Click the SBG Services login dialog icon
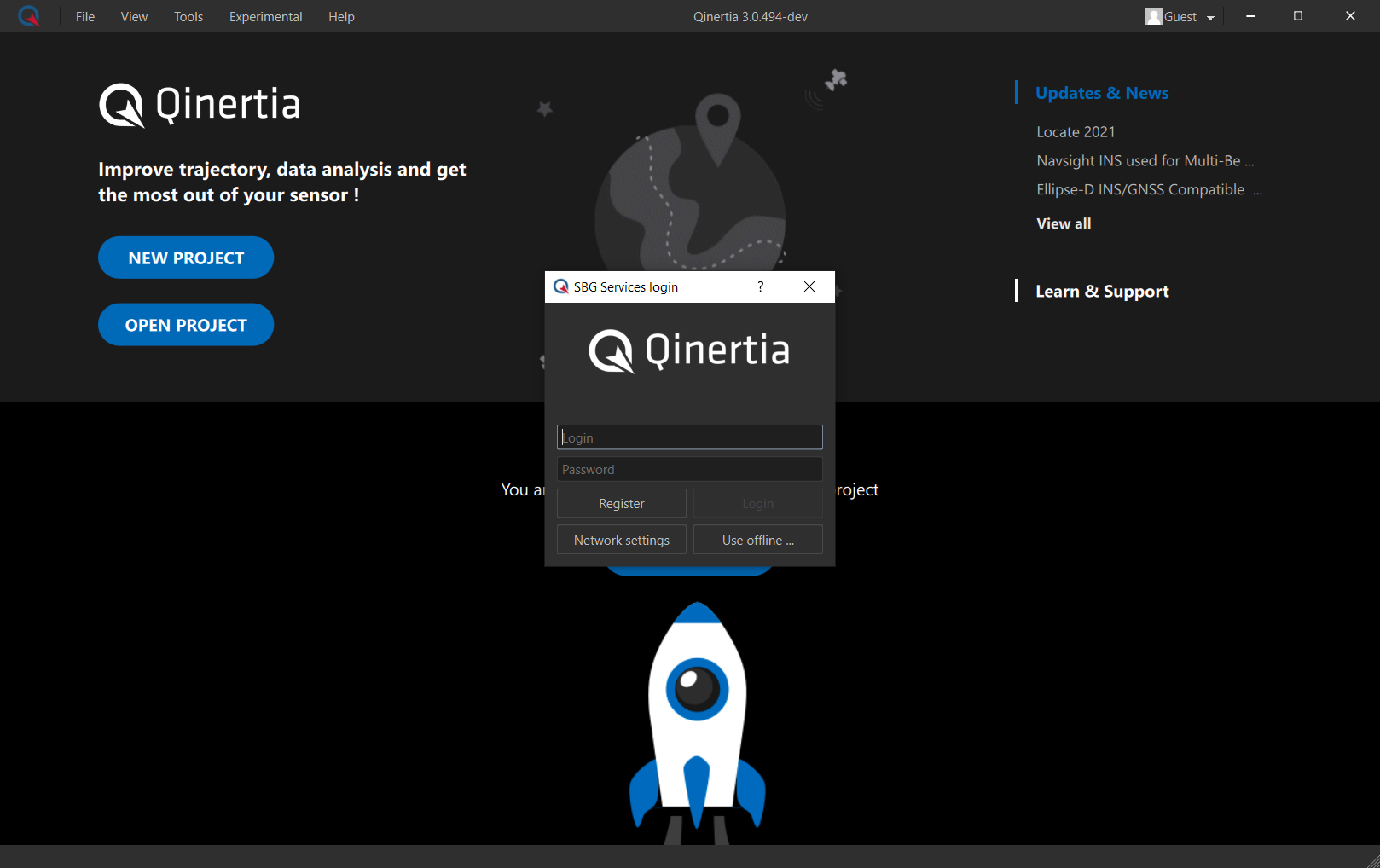1380x868 pixels. (x=560, y=286)
